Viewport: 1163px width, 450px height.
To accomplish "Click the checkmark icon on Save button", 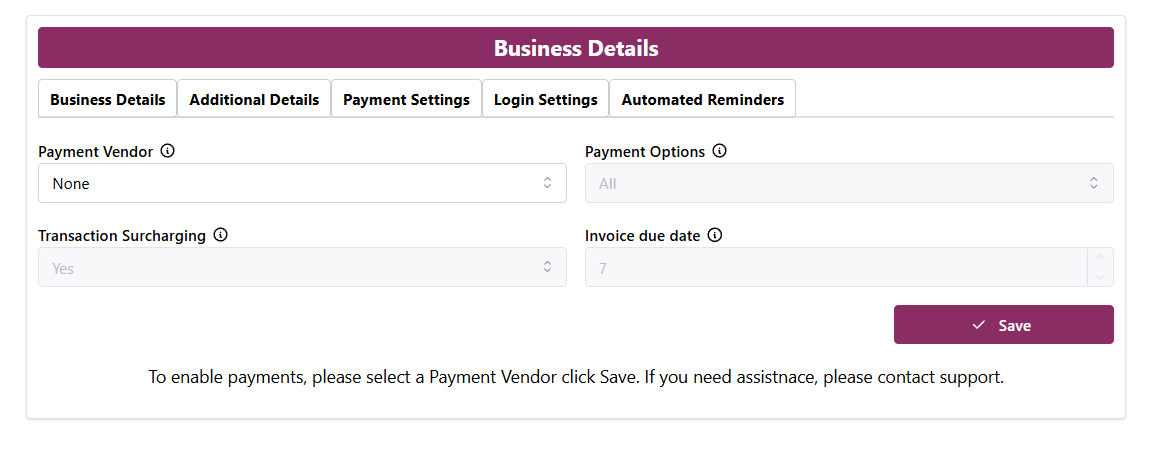I will (979, 325).
